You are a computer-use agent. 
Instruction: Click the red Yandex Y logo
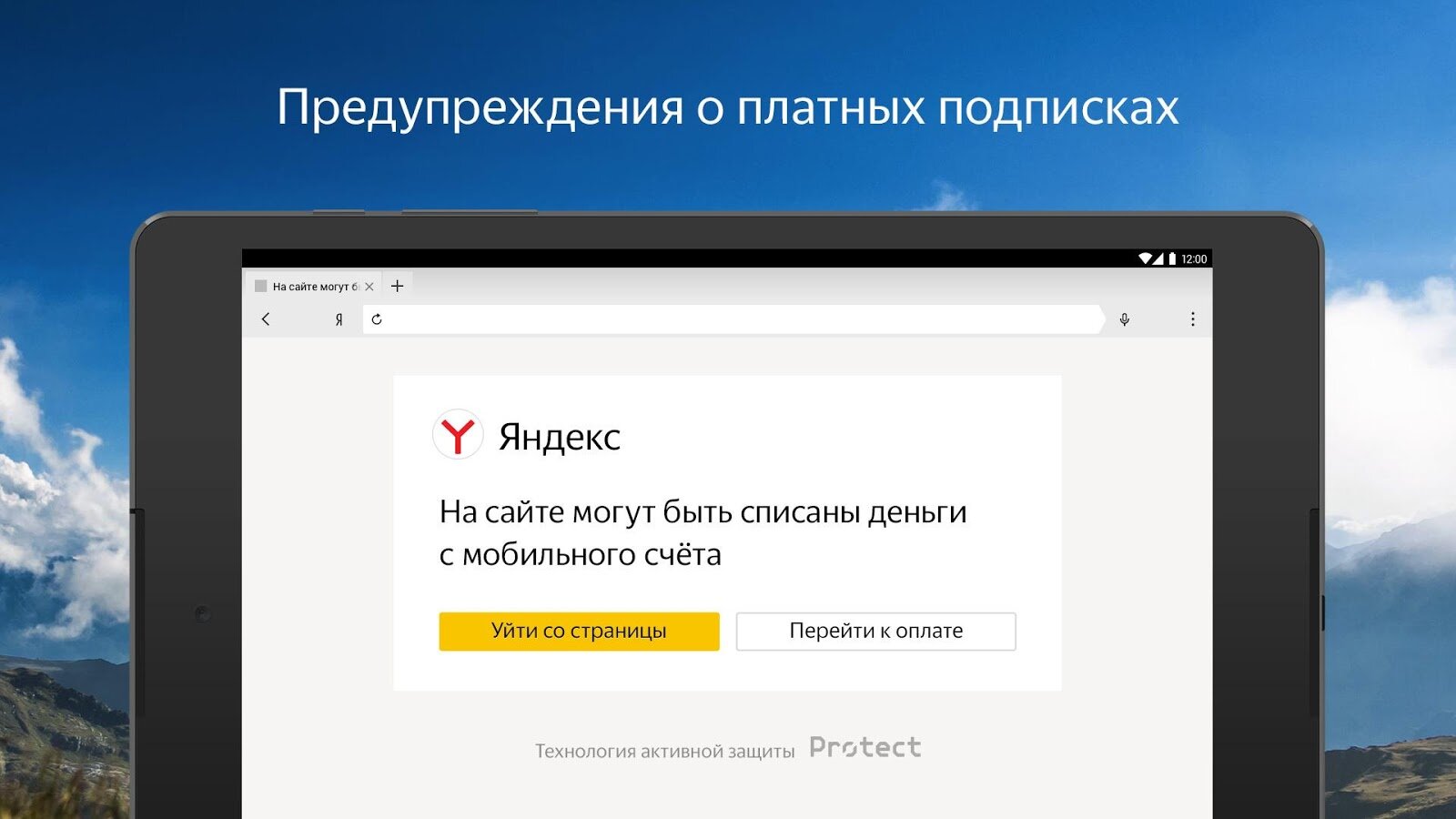[x=458, y=435]
